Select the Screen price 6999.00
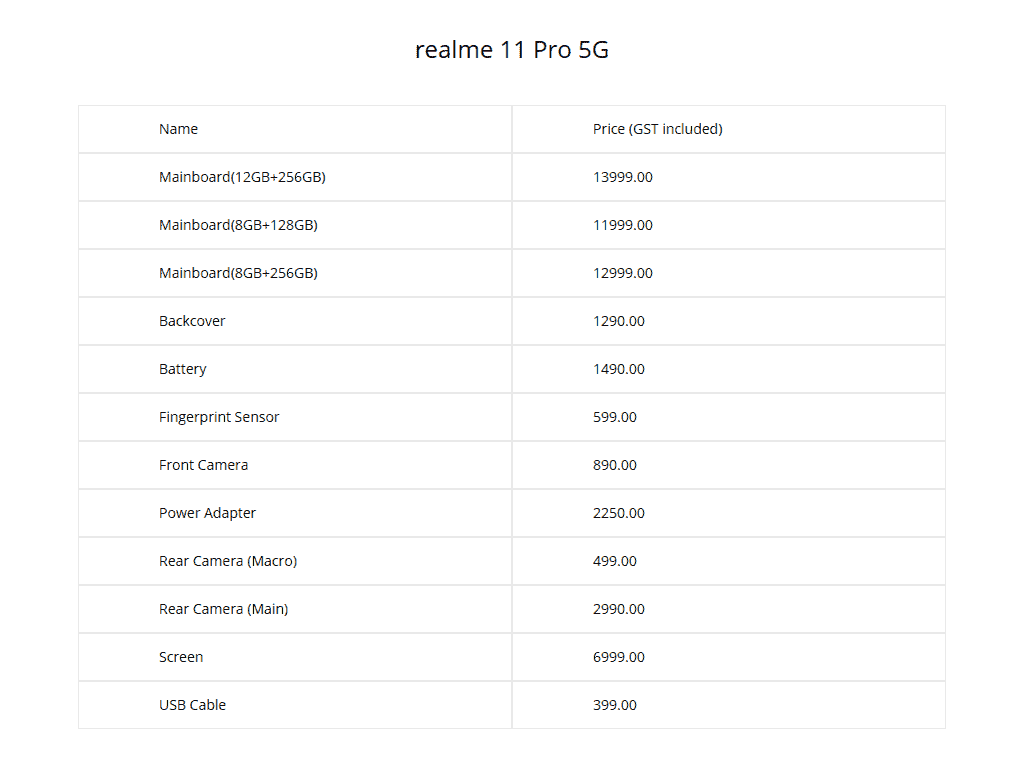 618,657
